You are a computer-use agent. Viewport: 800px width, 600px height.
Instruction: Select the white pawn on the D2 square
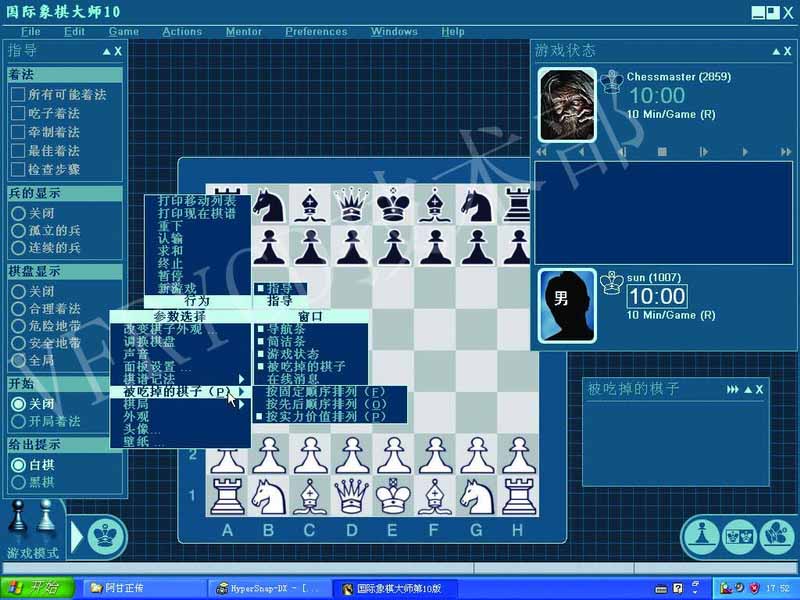(x=352, y=455)
